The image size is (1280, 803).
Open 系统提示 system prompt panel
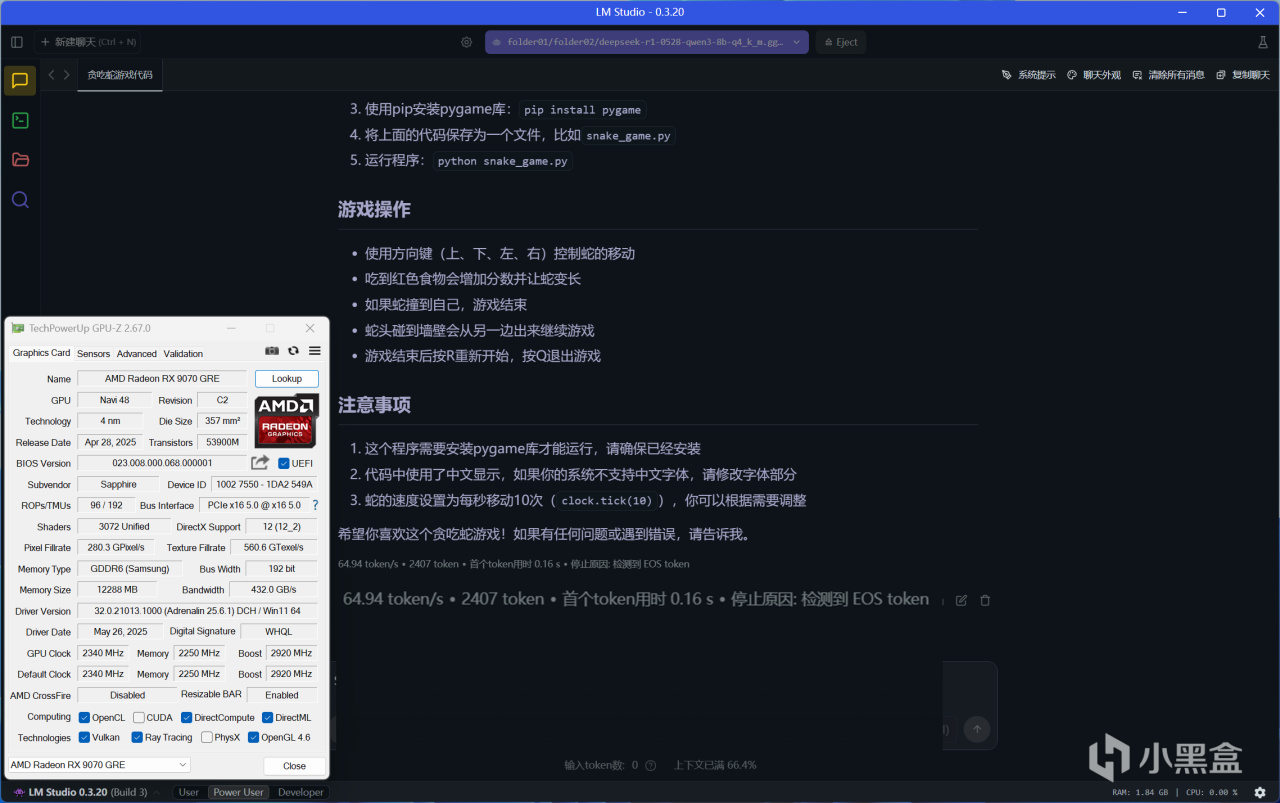coord(1028,75)
